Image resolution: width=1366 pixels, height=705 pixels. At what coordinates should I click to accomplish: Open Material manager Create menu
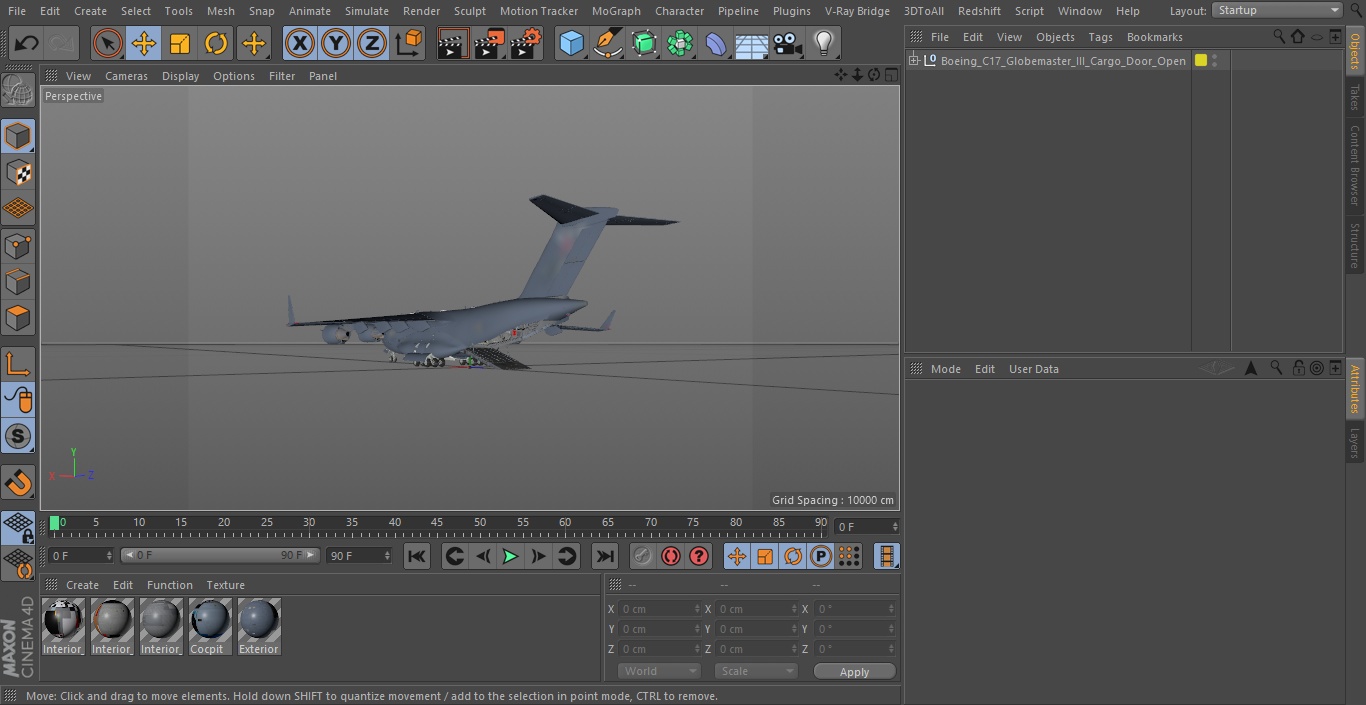(82, 585)
